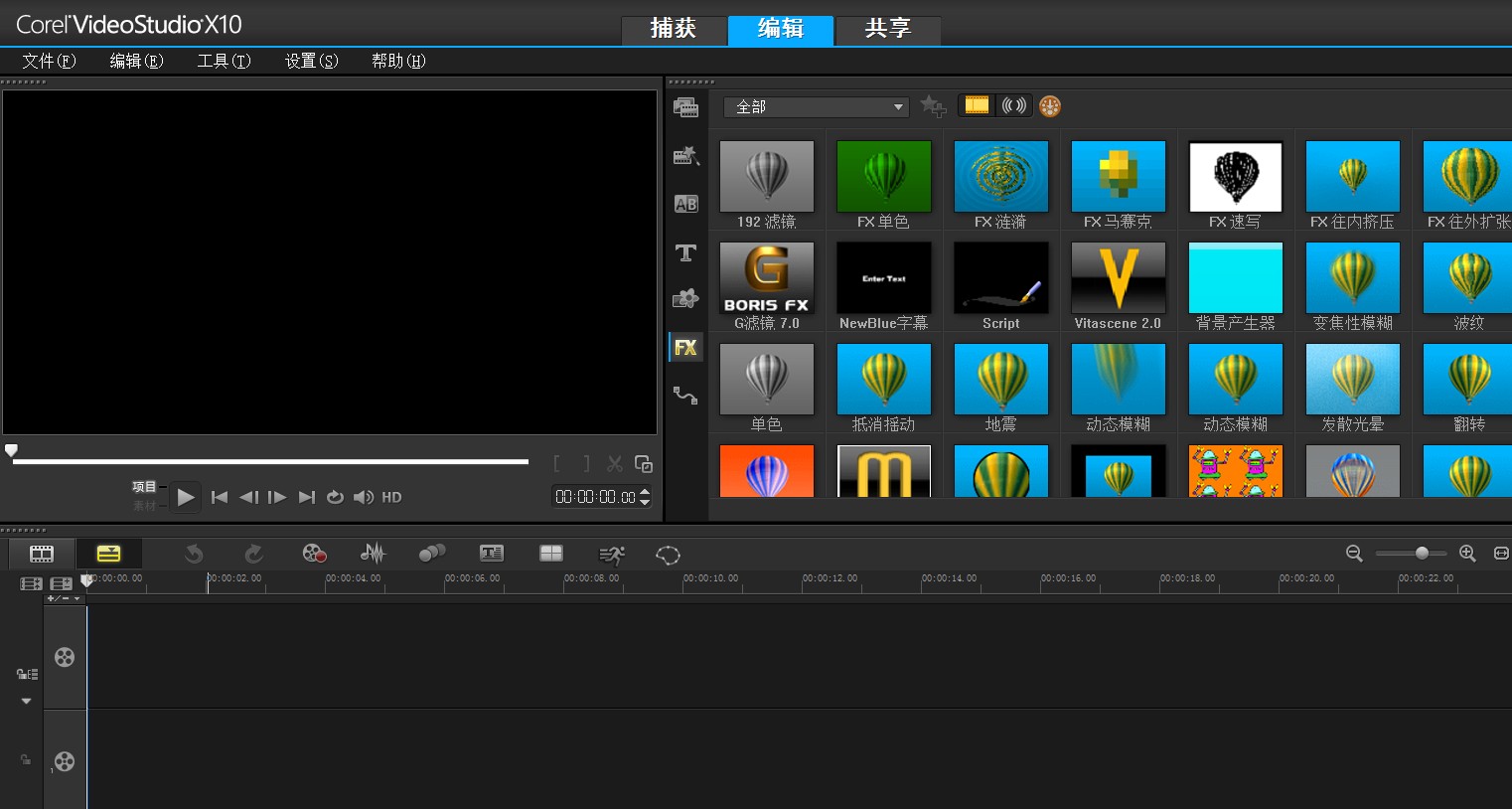Switch to the 捕获 (Capture) tab
The image size is (1512, 809).
click(x=674, y=29)
